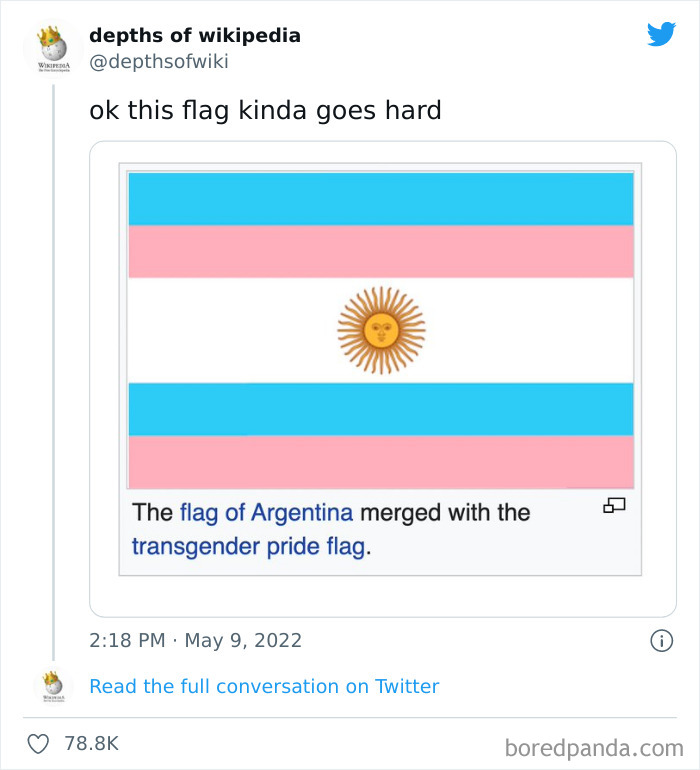Read the full conversation on Twitter
Image resolution: width=700 pixels, height=770 pixels.
click(x=264, y=687)
